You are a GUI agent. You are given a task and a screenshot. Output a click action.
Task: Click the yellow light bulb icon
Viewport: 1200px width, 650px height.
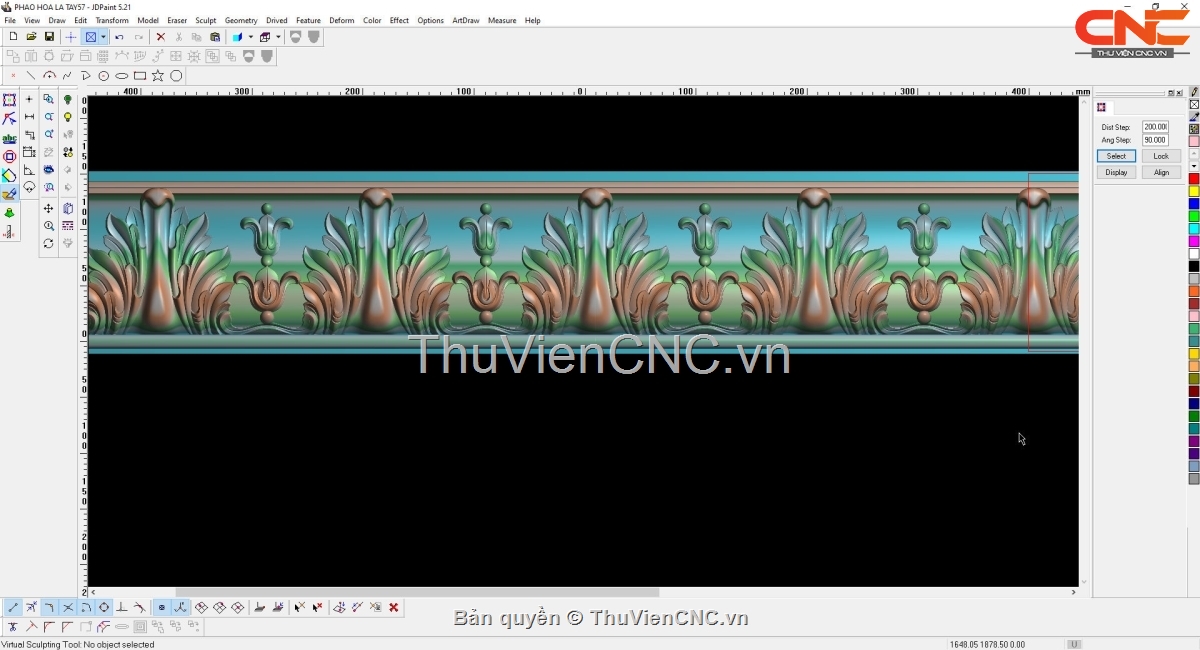(x=68, y=118)
